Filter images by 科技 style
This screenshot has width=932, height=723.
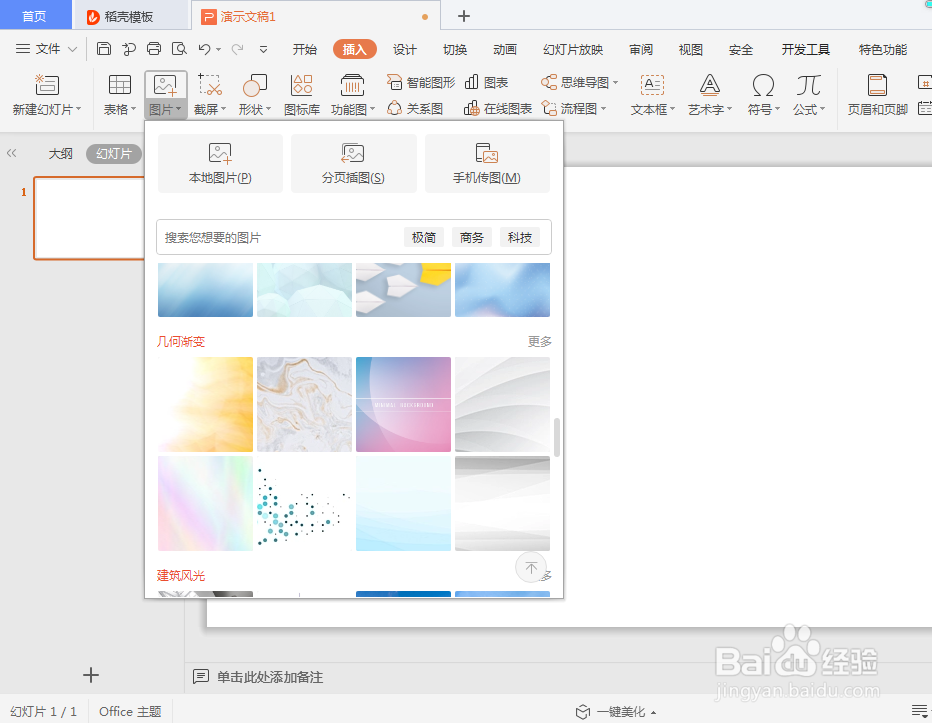[519, 237]
